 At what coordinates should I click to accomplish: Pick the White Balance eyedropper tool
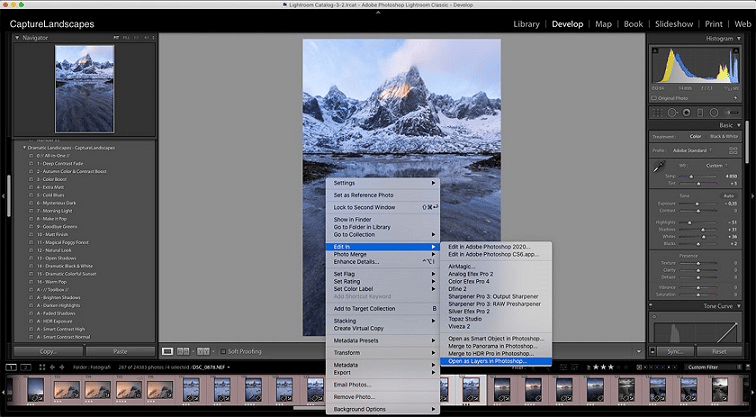click(657, 168)
